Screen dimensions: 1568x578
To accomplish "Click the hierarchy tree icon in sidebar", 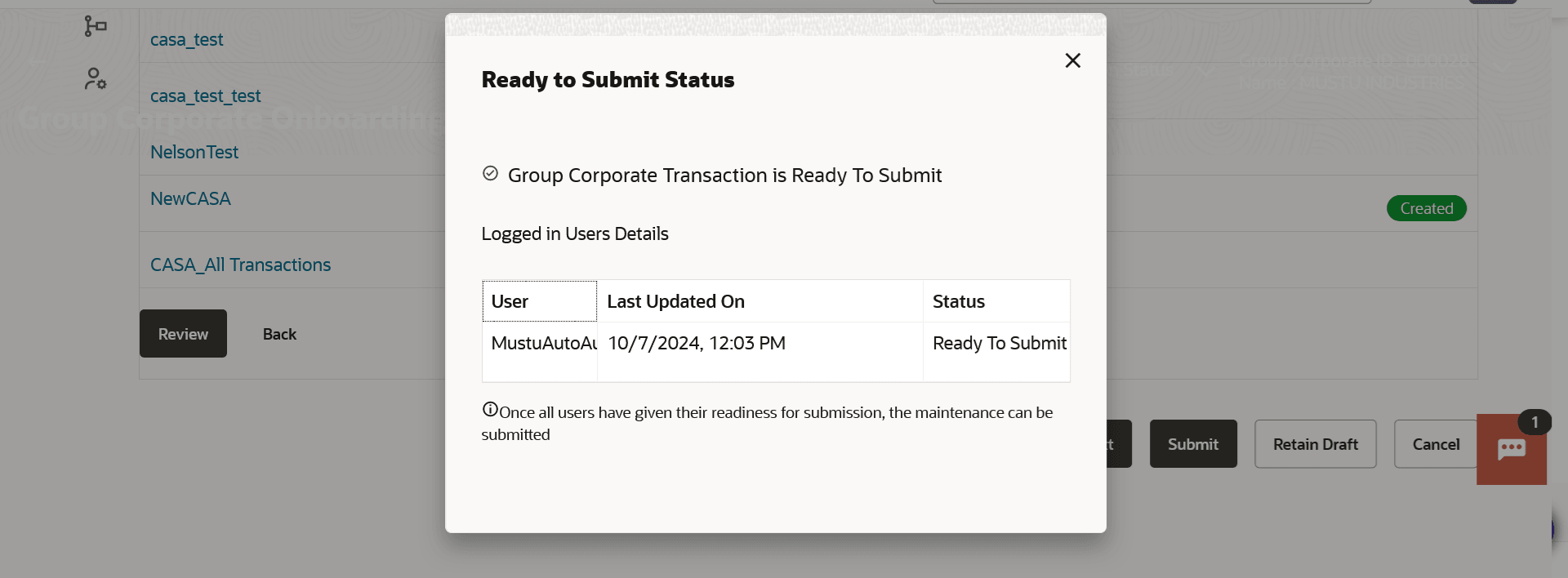I will [x=96, y=26].
